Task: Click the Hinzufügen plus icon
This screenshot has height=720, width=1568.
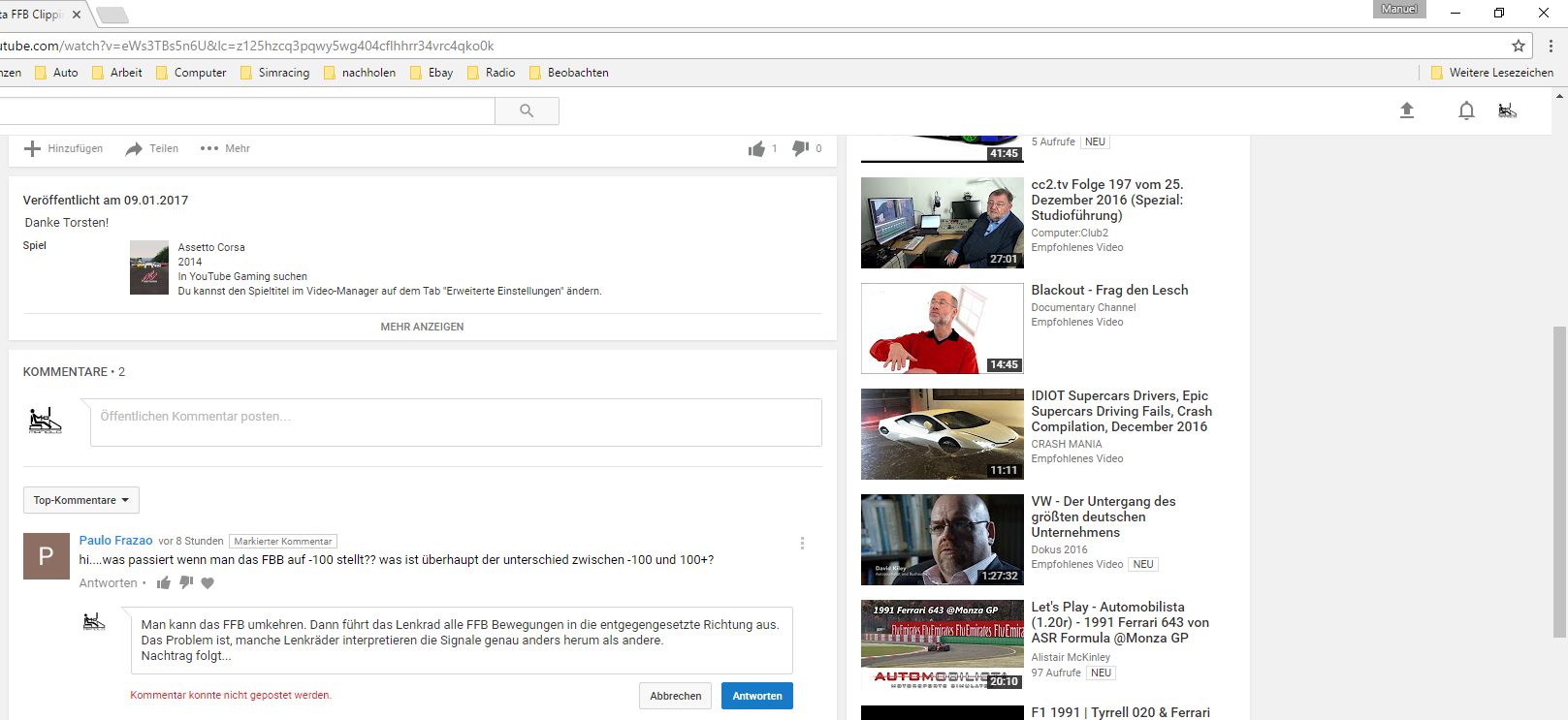Action: point(32,148)
